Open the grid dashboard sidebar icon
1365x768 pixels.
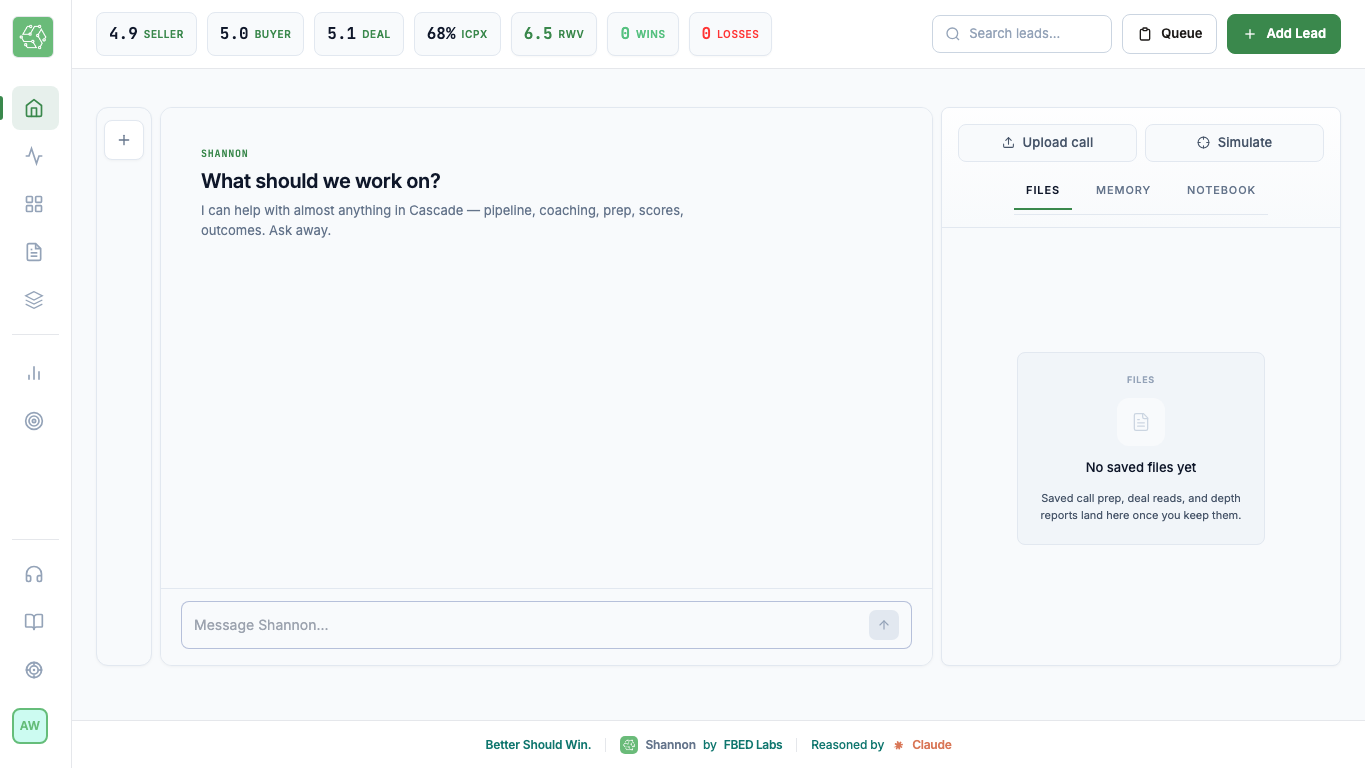click(34, 204)
